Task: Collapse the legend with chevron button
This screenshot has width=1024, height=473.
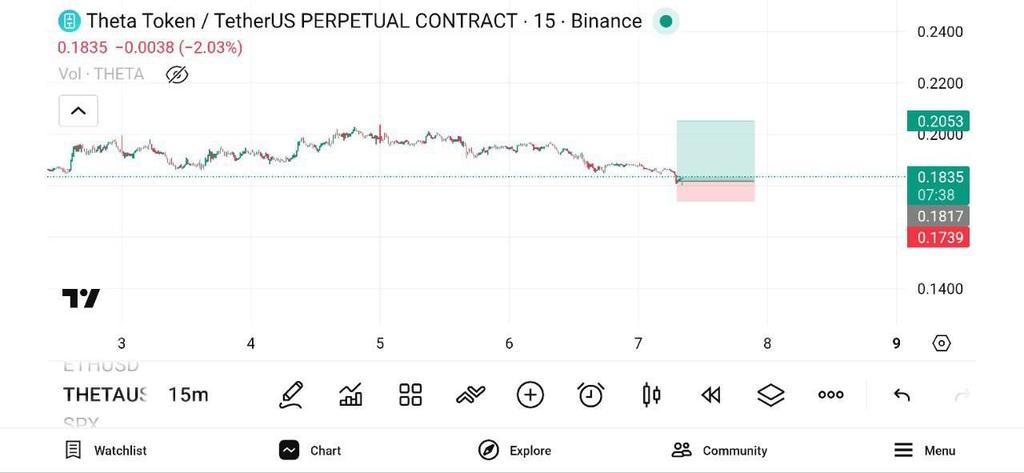Action: 78,111
